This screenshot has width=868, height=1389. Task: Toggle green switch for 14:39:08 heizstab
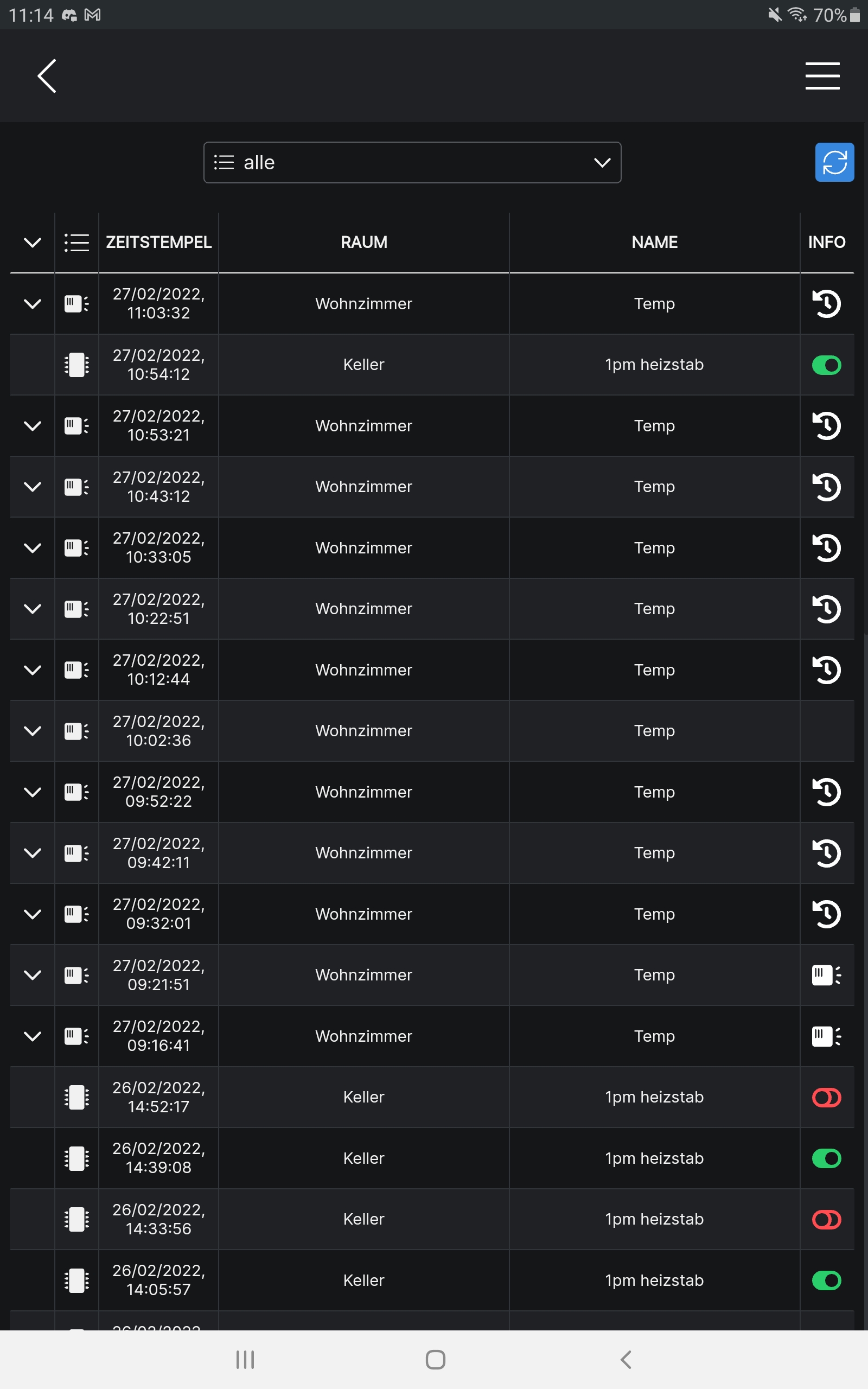[x=826, y=1158]
